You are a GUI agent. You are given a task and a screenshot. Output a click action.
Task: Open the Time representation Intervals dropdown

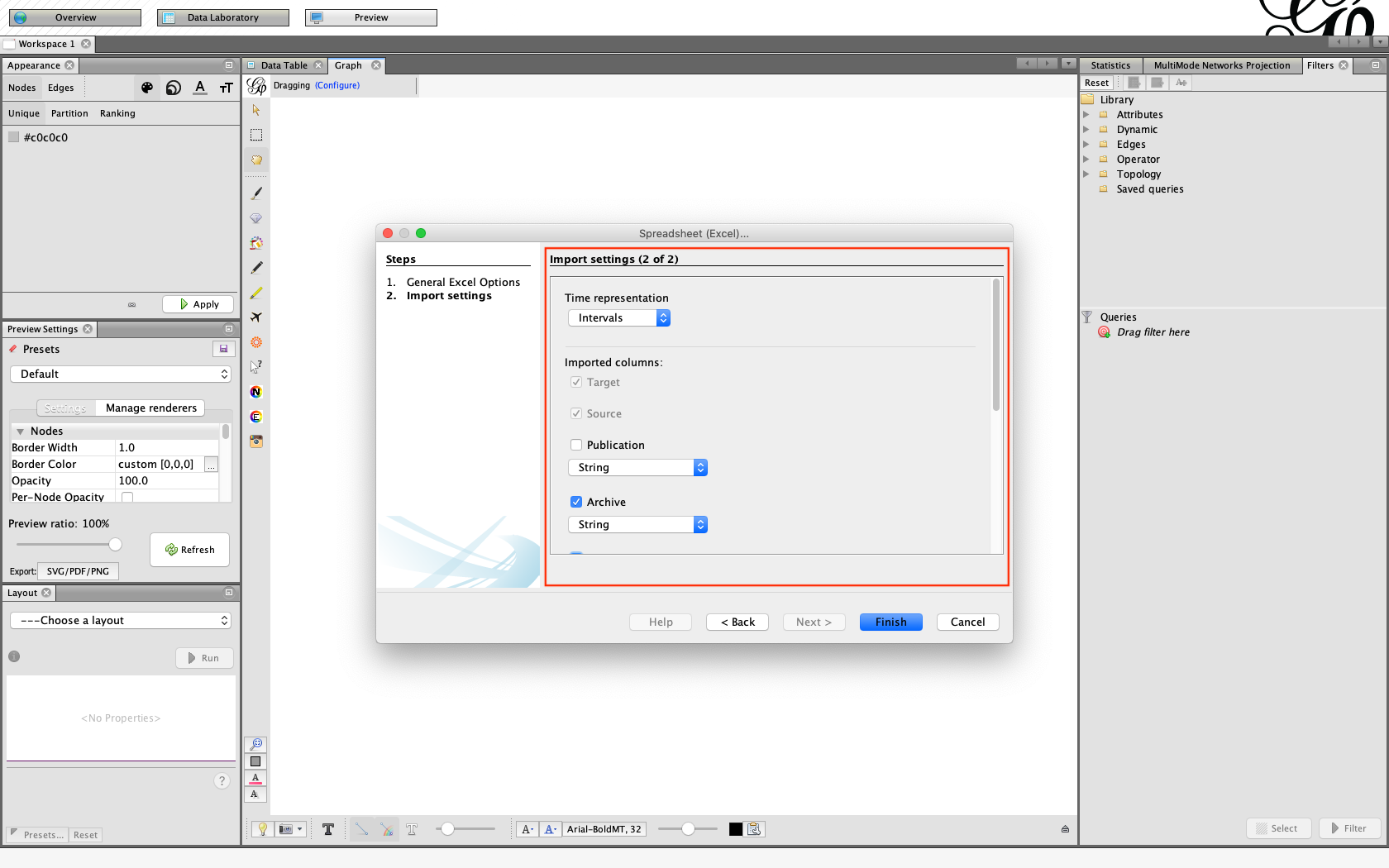619,317
